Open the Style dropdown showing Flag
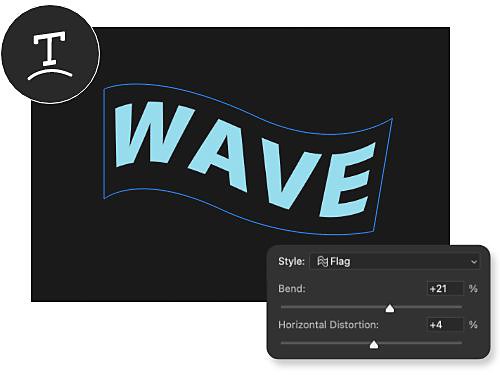This screenshot has width=500, height=375. coord(395,262)
